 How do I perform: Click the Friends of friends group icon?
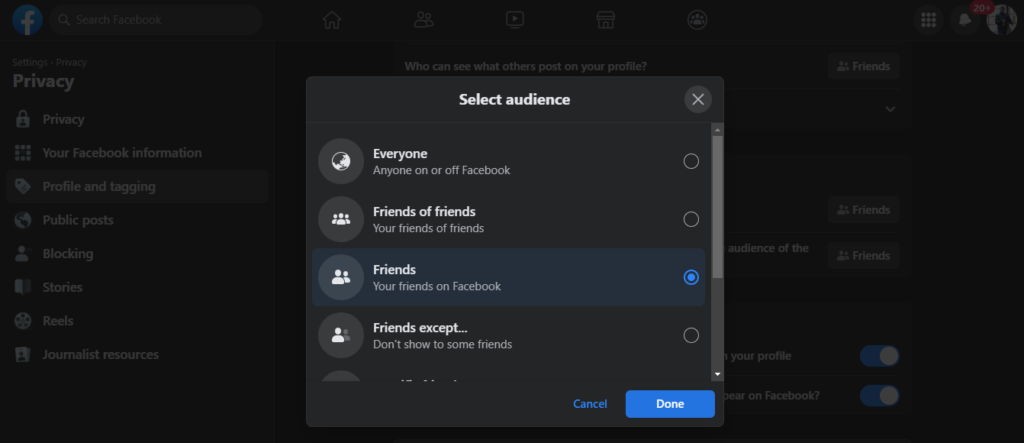coord(341,219)
